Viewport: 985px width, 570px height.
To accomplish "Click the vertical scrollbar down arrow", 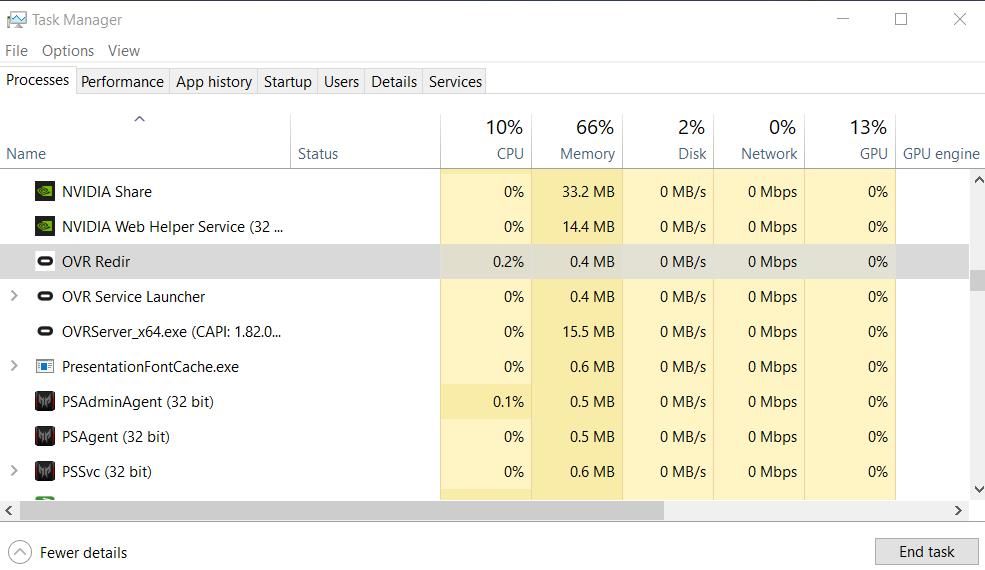I will pos(977,490).
